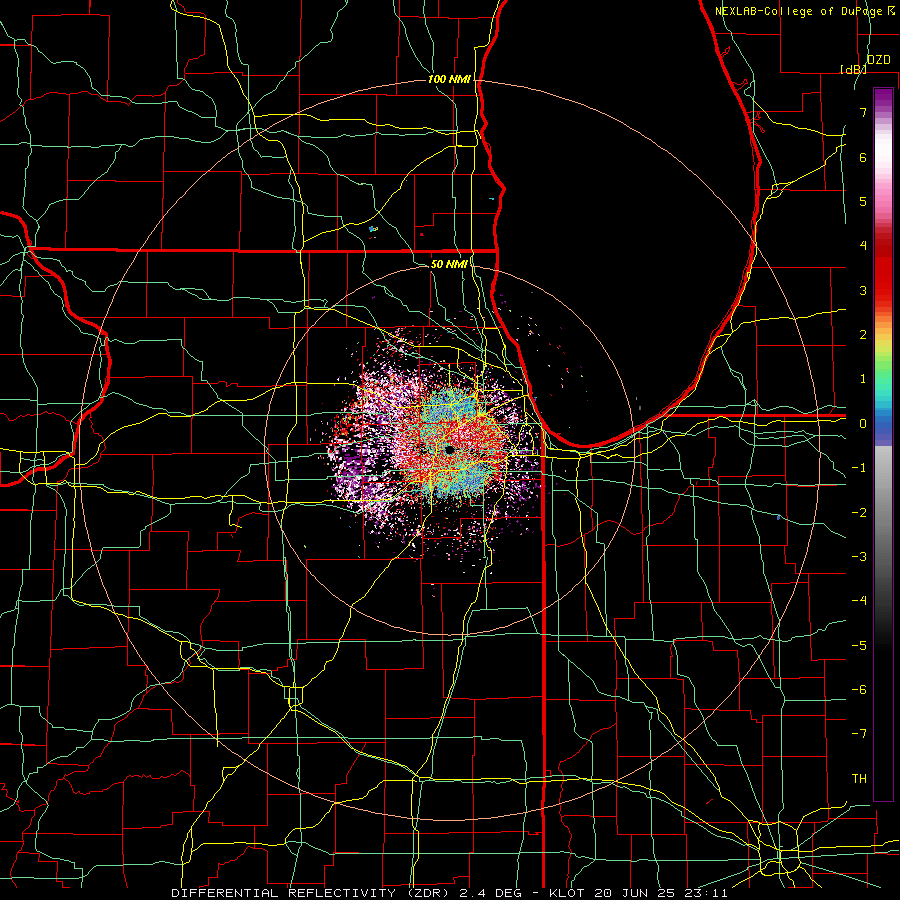Click scale value 0 on color legend
The image size is (900, 900).
click(x=863, y=424)
